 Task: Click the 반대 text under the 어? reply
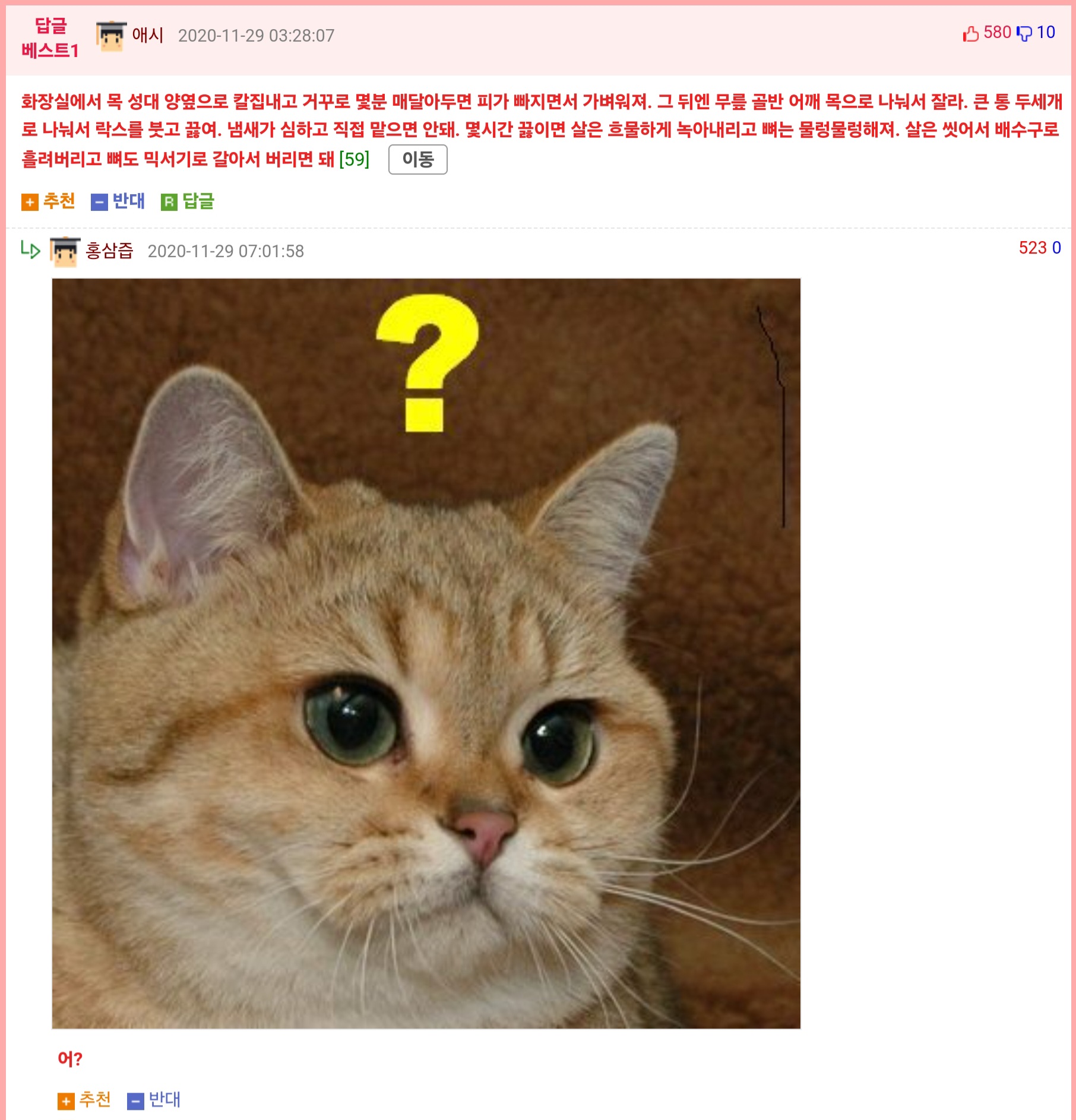pos(164,1100)
